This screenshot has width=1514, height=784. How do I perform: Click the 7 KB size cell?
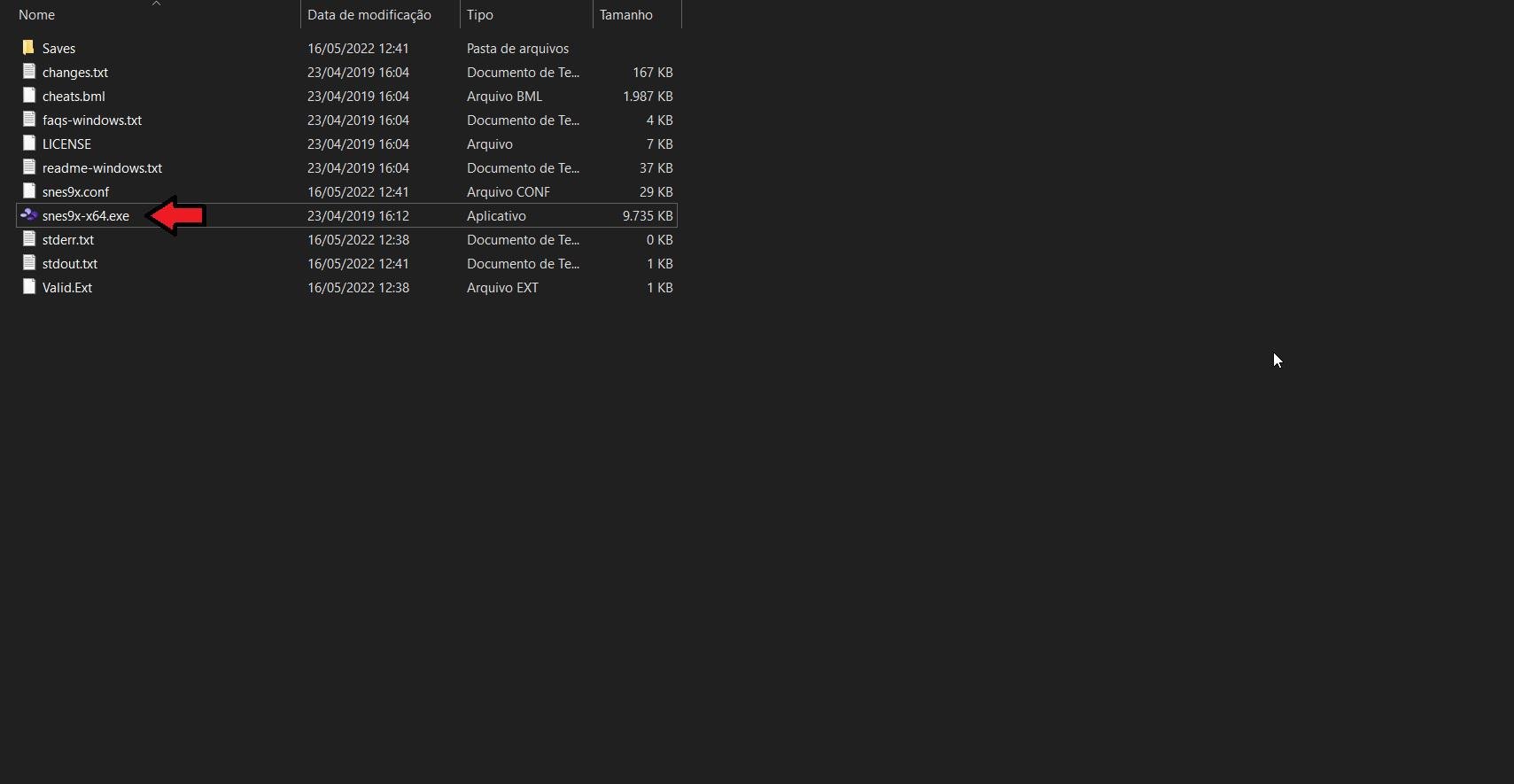660,144
